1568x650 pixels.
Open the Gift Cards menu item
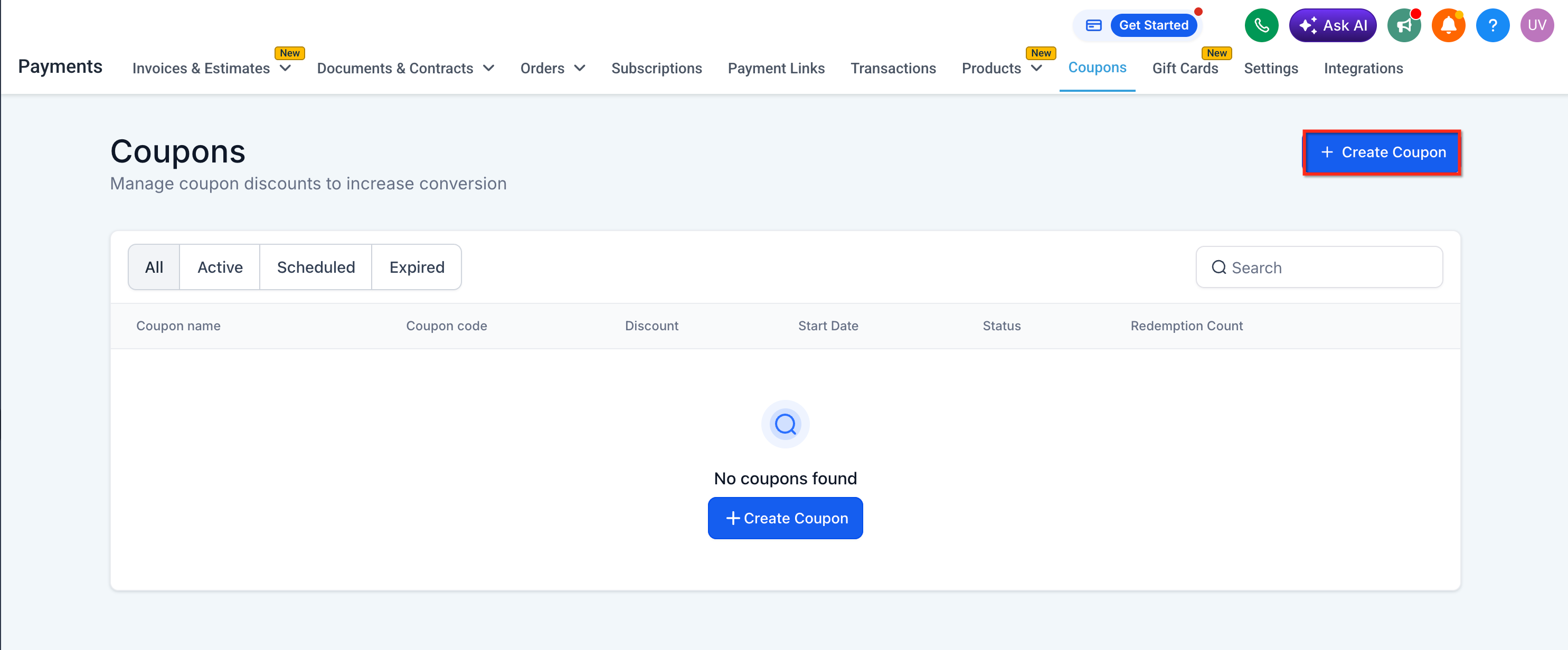(x=1185, y=68)
